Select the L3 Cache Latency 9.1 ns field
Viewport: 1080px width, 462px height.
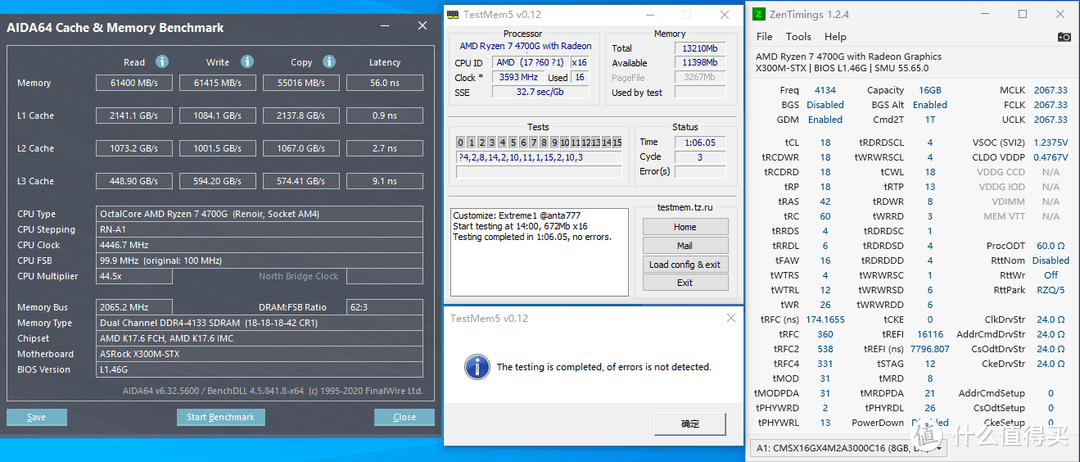tap(384, 181)
